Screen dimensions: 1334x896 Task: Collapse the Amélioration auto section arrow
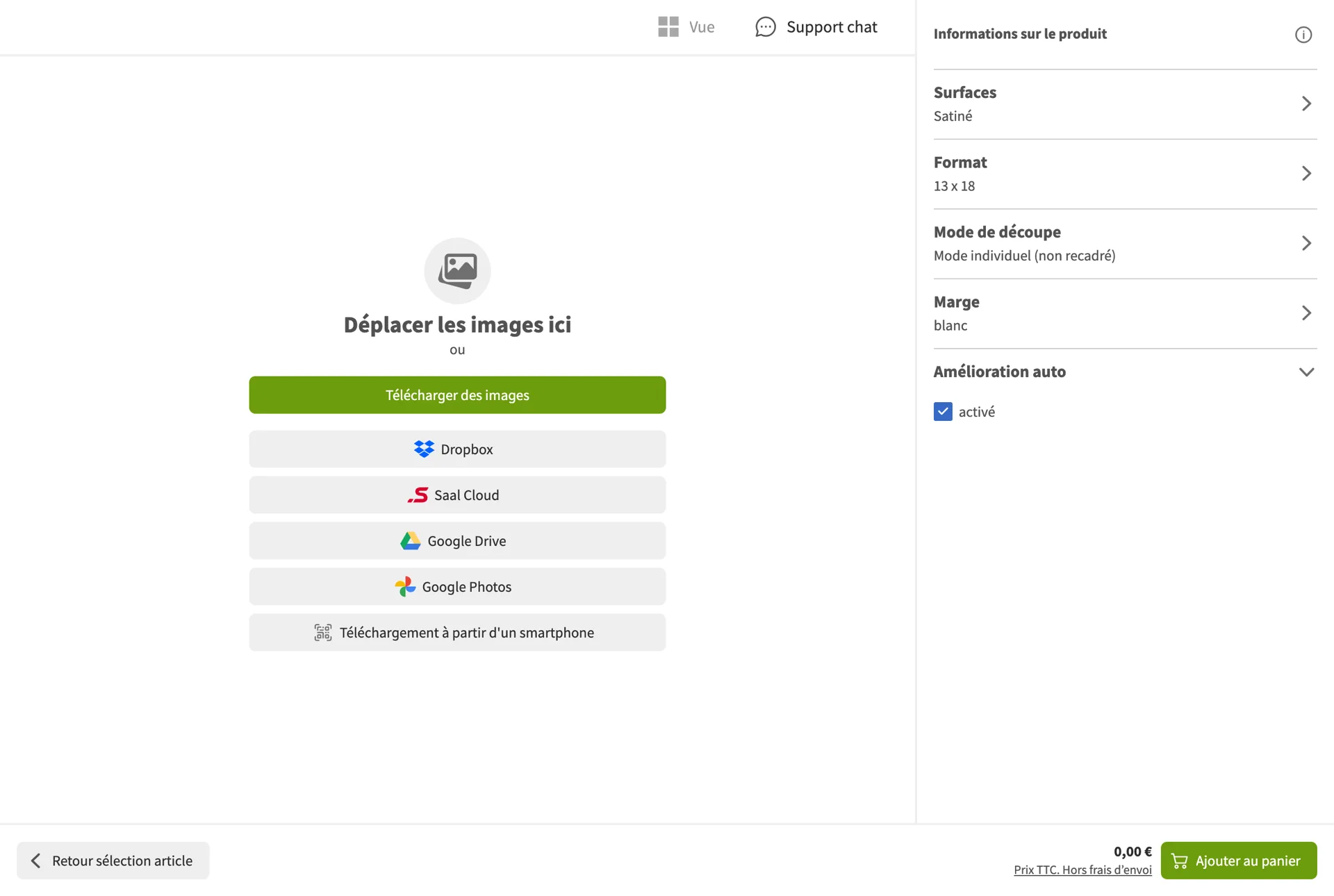click(1306, 372)
